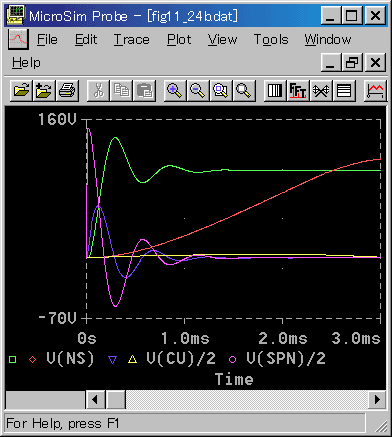Image resolution: width=392 pixels, height=437 pixels.
Task: Click the Zoom Area magnifier icon
Action: (x=221, y=91)
